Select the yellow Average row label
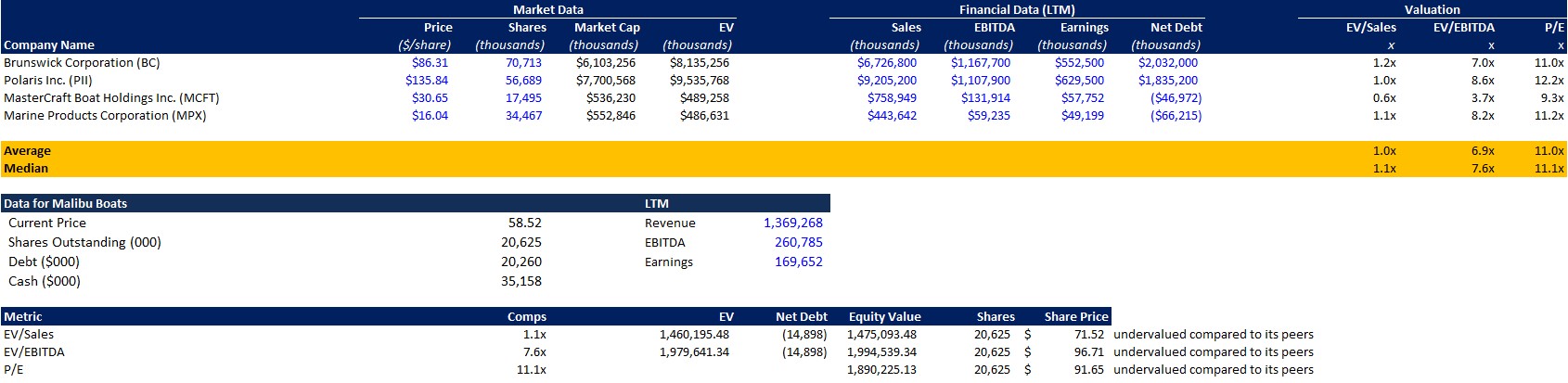The image size is (1568, 383). click(x=28, y=151)
